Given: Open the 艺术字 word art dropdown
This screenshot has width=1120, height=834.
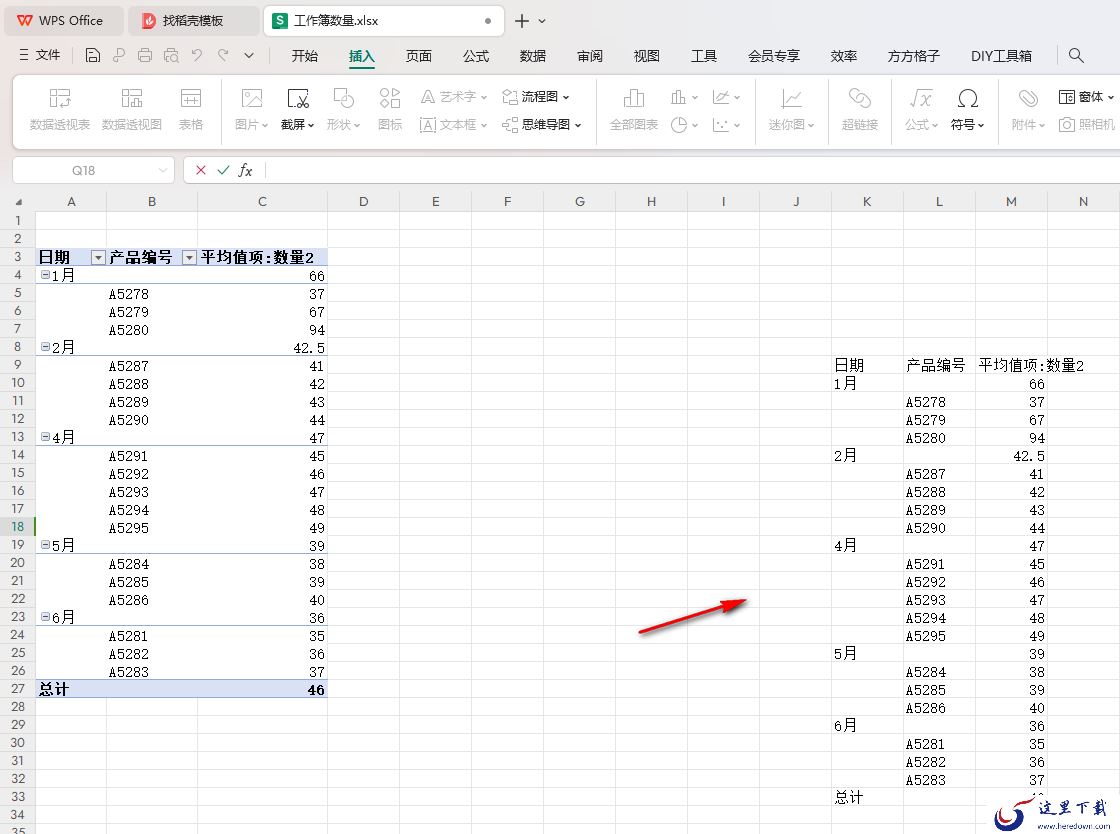Looking at the screenshot, I should (454, 96).
